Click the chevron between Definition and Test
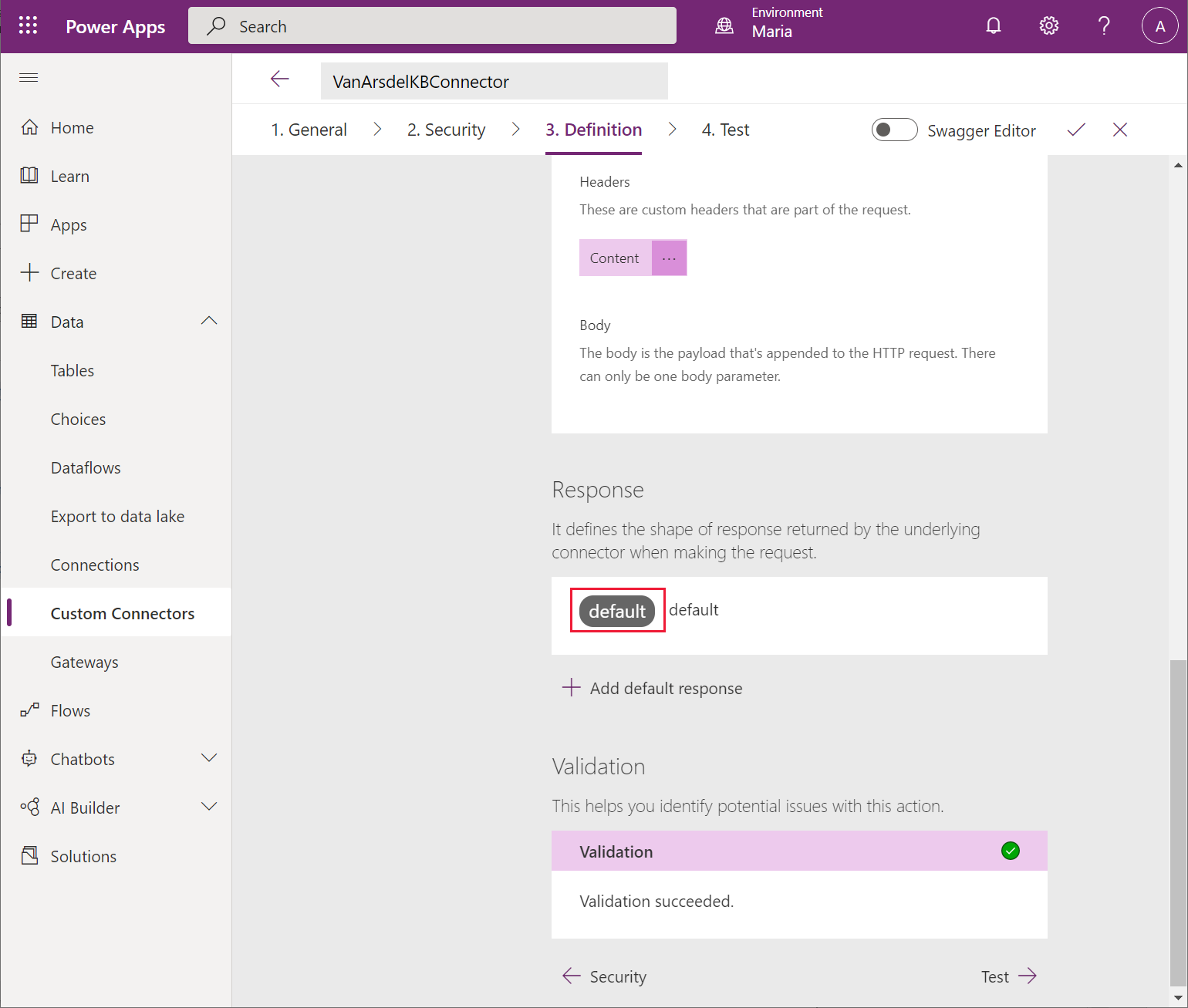The height and width of the screenshot is (1008, 1188). pyautogui.click(x=672, y=130)
